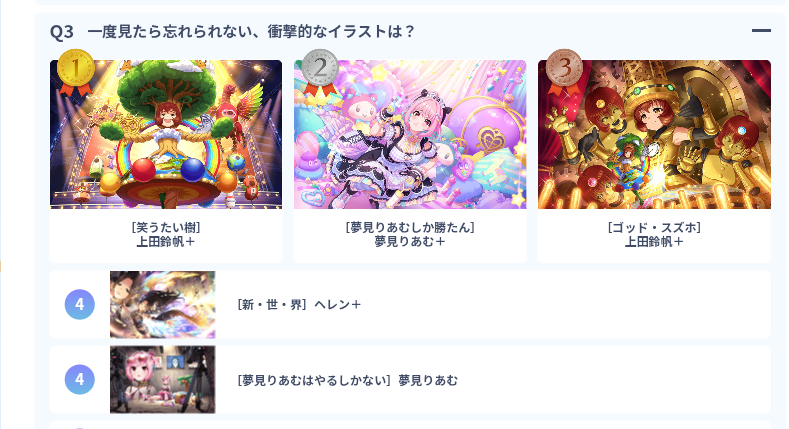Select the 夢見りあむ fourth-place ranking row

click(410, 379)
